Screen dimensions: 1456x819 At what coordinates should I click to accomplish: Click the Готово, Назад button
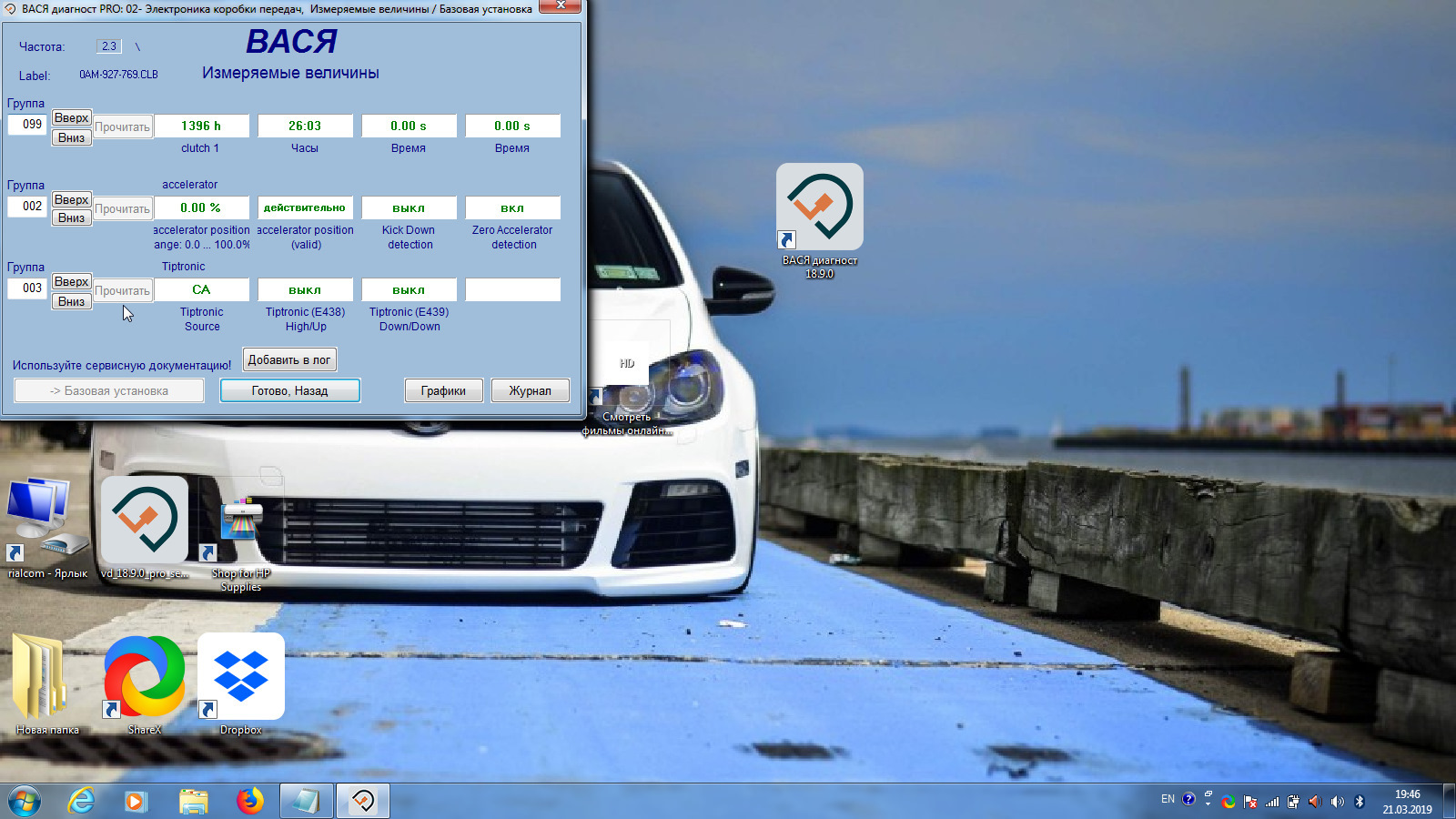290,390
